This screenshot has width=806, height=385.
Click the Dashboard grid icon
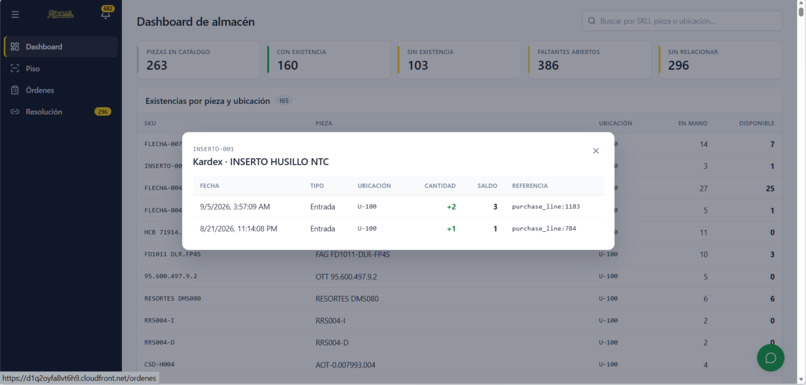point(15,47)
